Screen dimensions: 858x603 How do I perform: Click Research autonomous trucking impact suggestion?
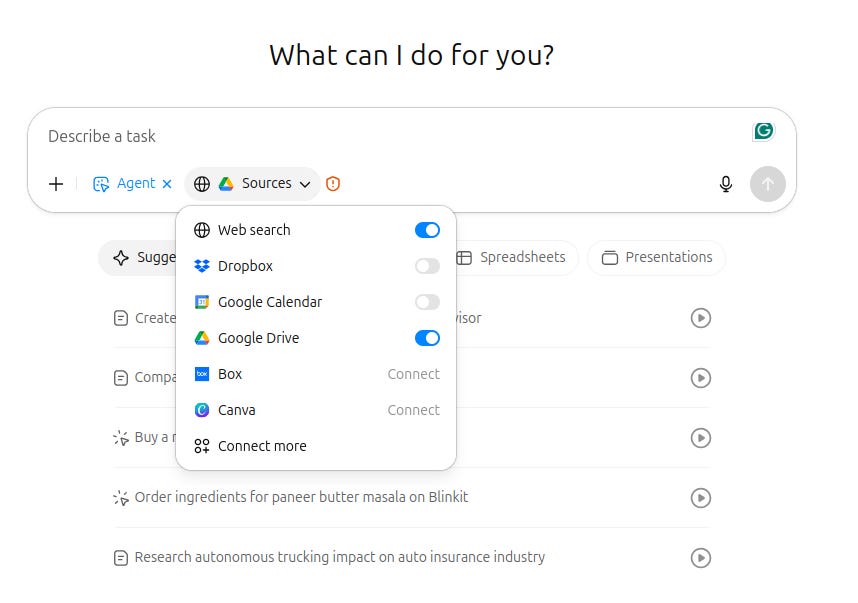click(339, 558)
